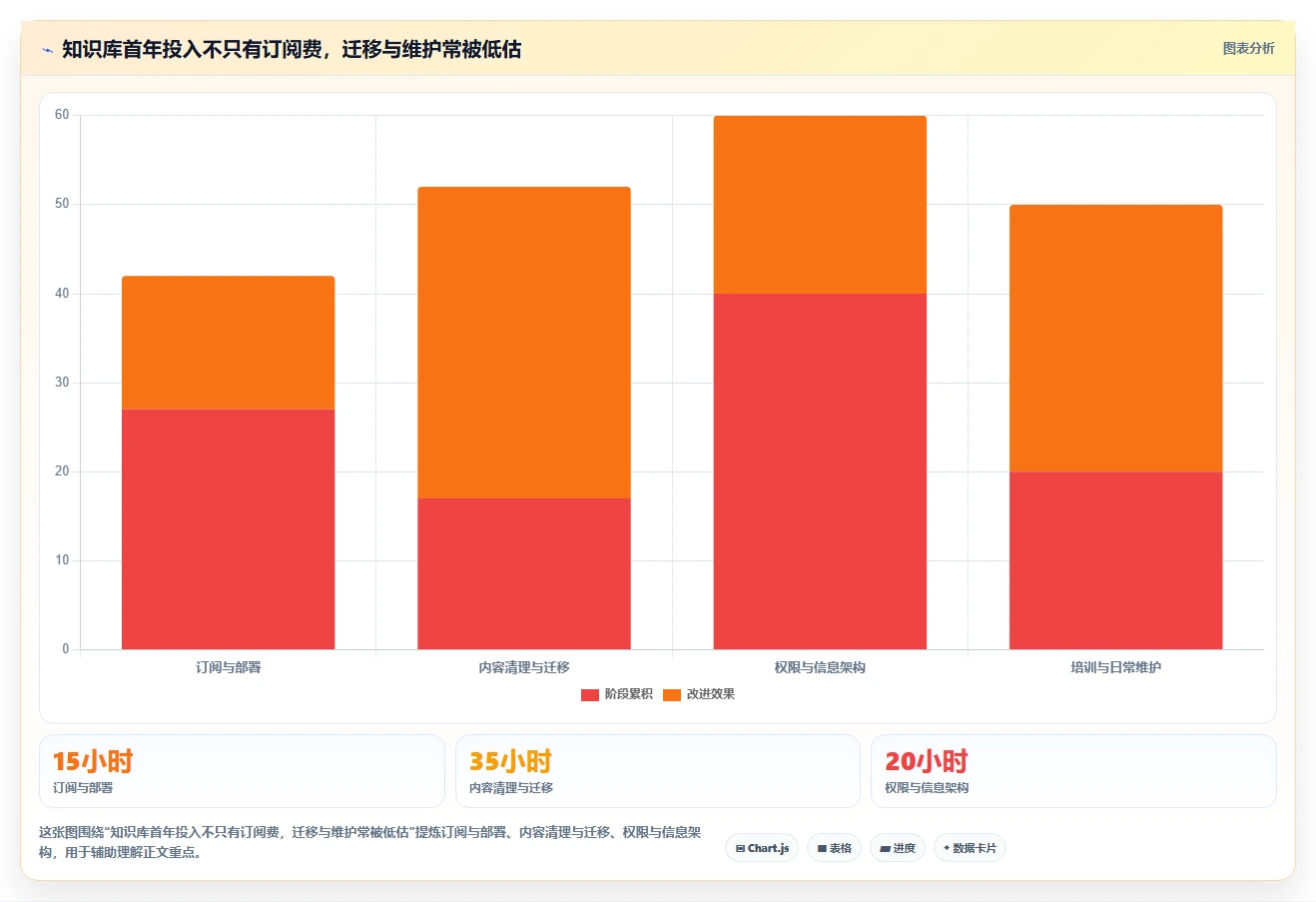
Task: Click the y-axis value 60
Action: [62, 115]
